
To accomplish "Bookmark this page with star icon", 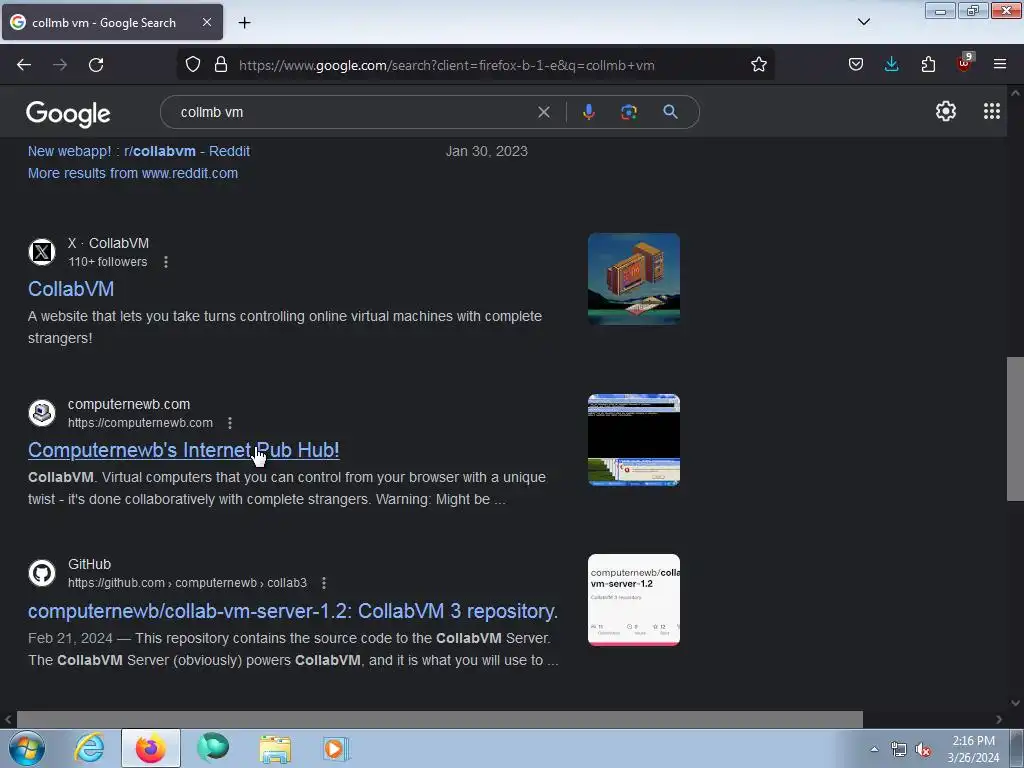I will coord(758,65).
